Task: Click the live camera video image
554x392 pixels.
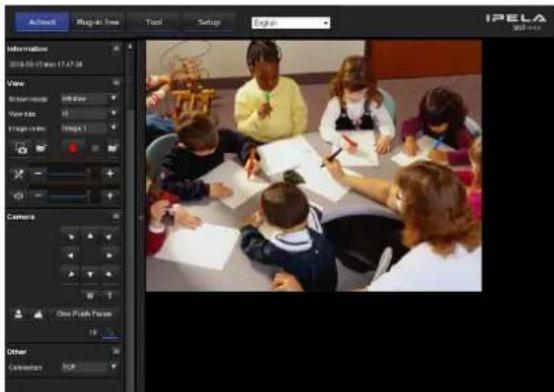Action: [314, 165]
